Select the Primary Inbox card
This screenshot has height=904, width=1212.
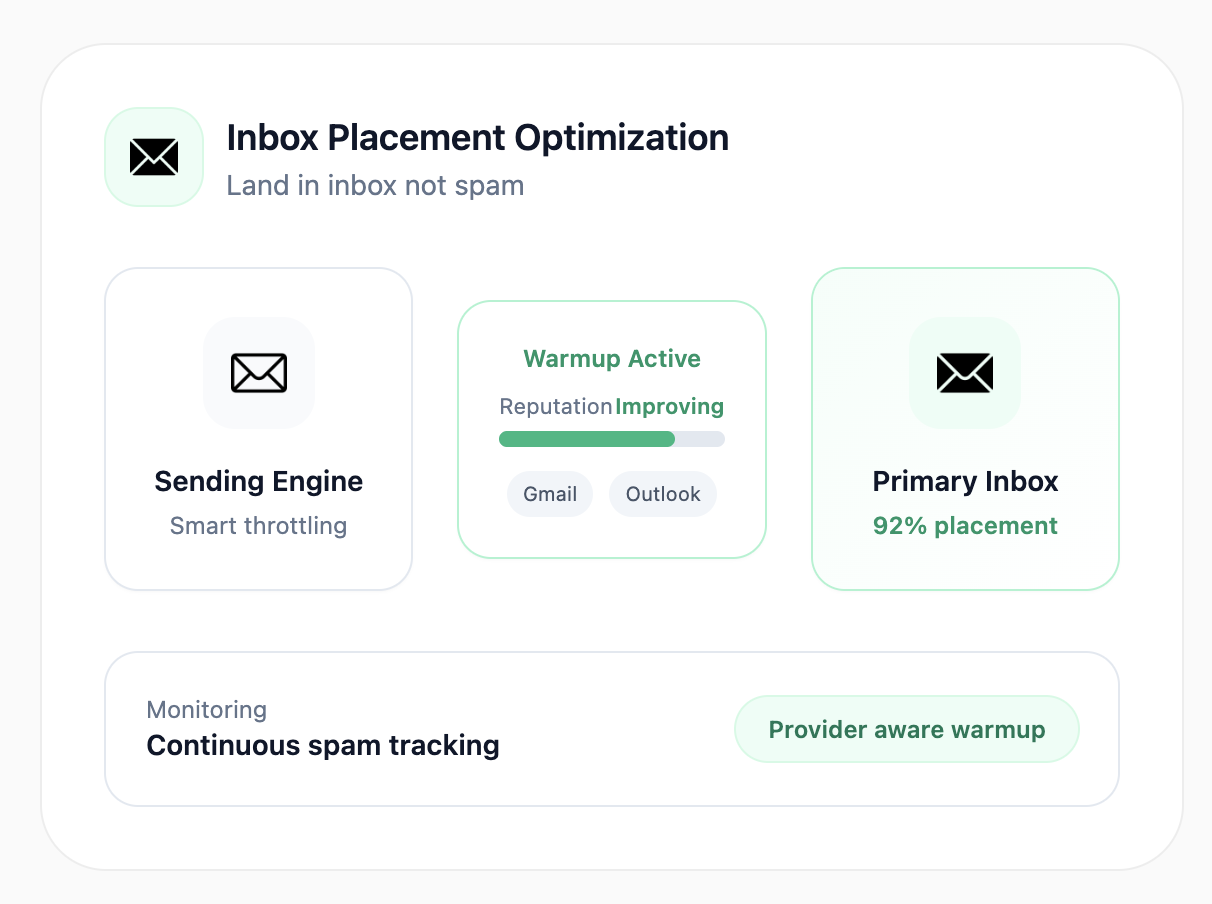(964, 428)
